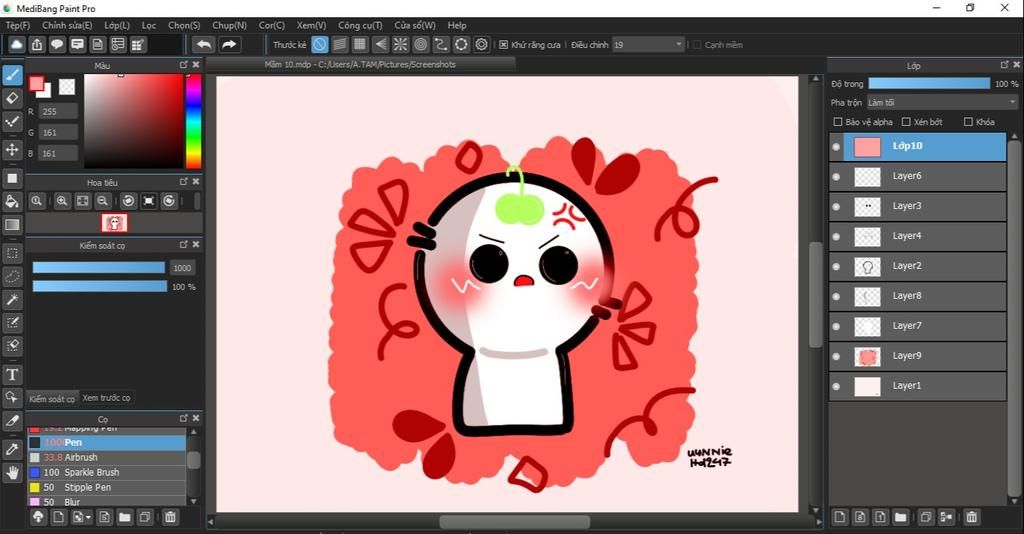Select the Bucket fill tool

(12, 202)
